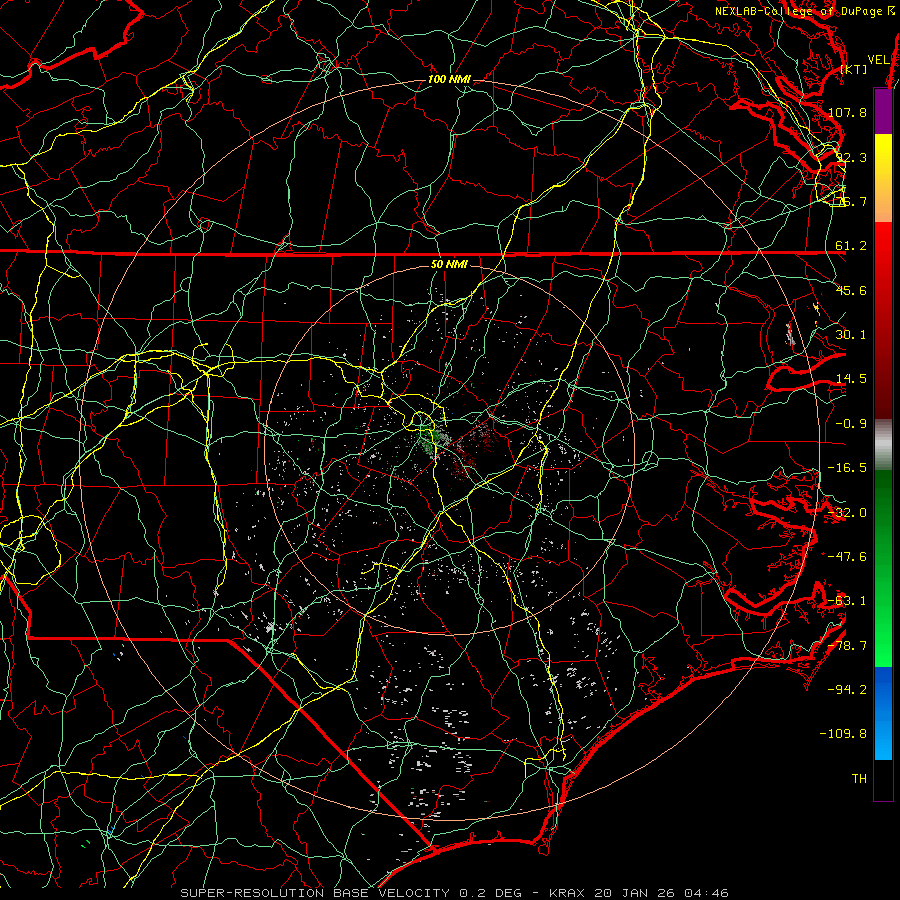This screenshot has height=900, width=900.
Task: Click the VEL legend title
Action: [x=878, y=60]
